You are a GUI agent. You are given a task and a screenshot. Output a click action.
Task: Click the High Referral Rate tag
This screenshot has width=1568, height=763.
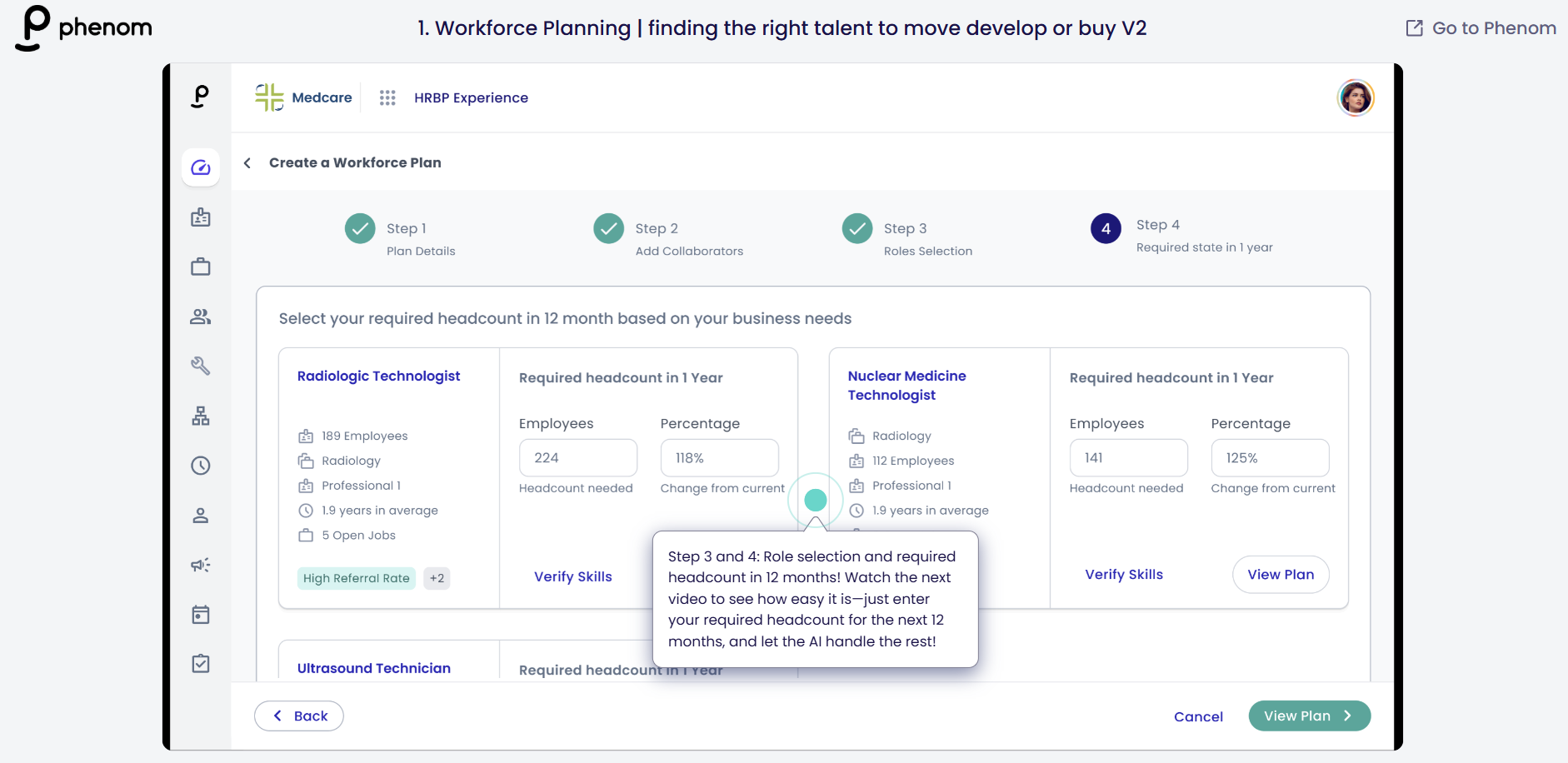click(x=357, y=578)
